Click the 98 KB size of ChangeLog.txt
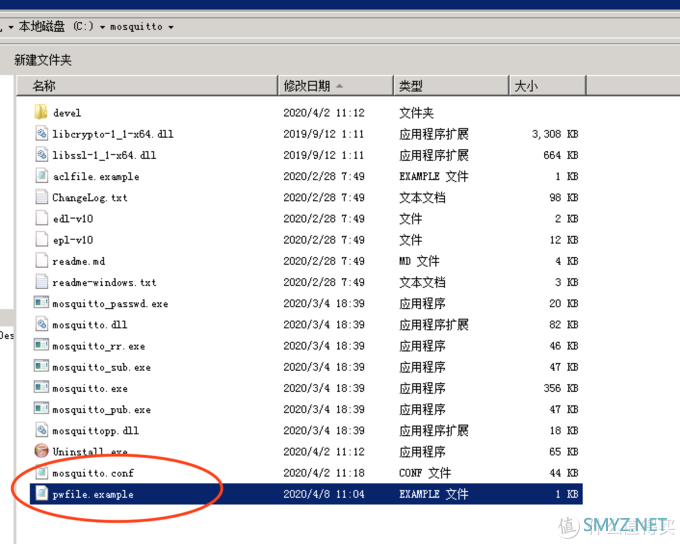Image resolution: width=680 pixels, height=544 pixels. [564, 197]
